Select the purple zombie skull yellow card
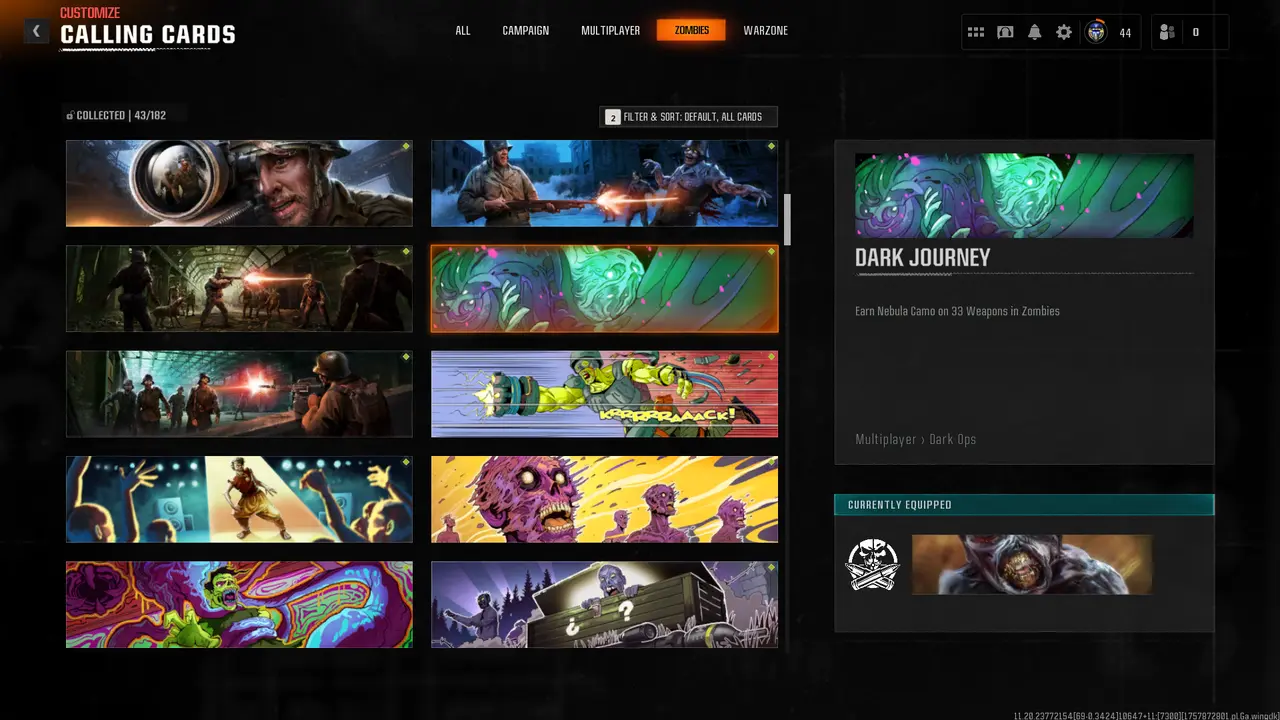Viewport: 1280px width, 720px height. (604, 499)
